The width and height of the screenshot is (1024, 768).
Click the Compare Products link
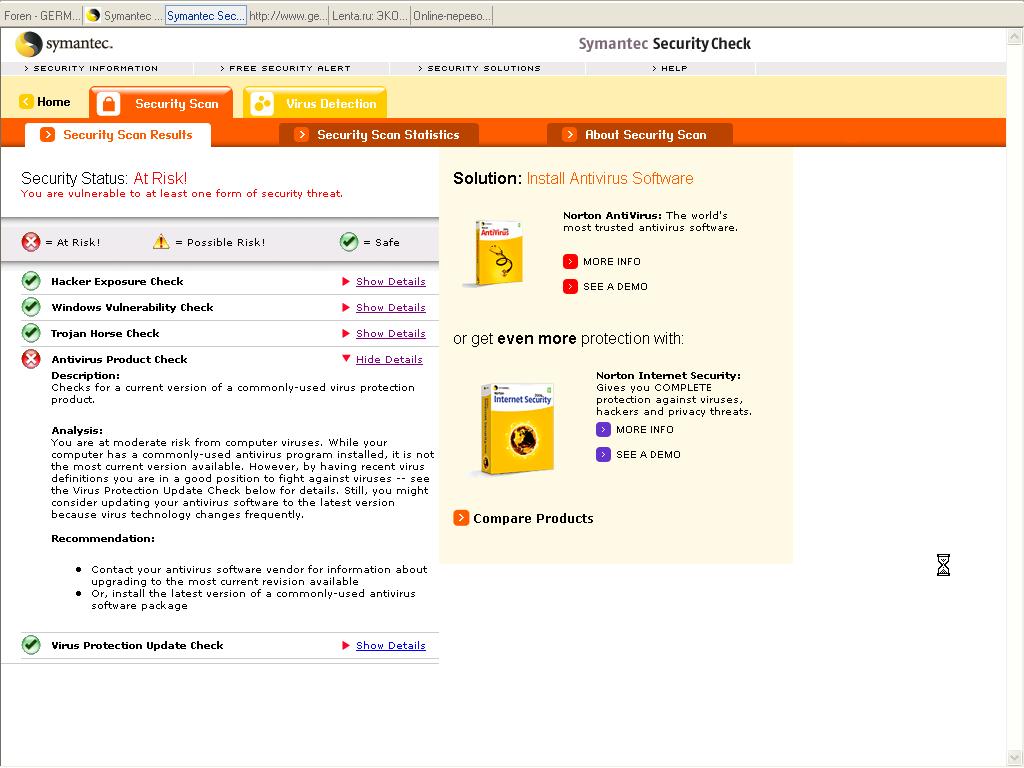pos(533,519)
